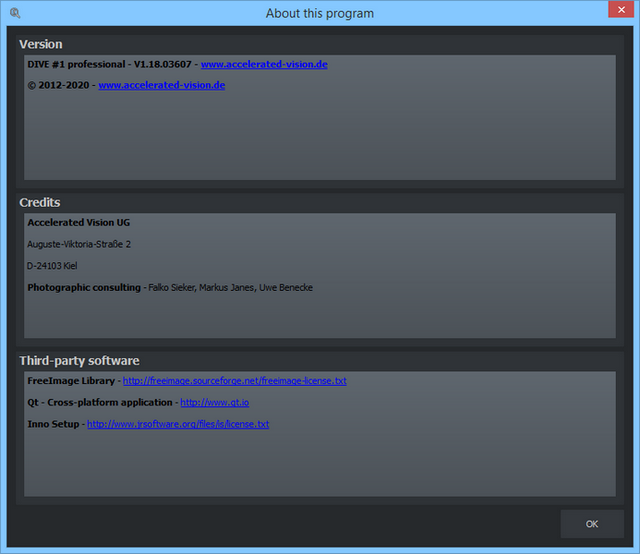This screenshot has height=554, width=640.
Task: Click the 'Auguste-Viktoria-Straße 2' address line
Action: (79, 244)
